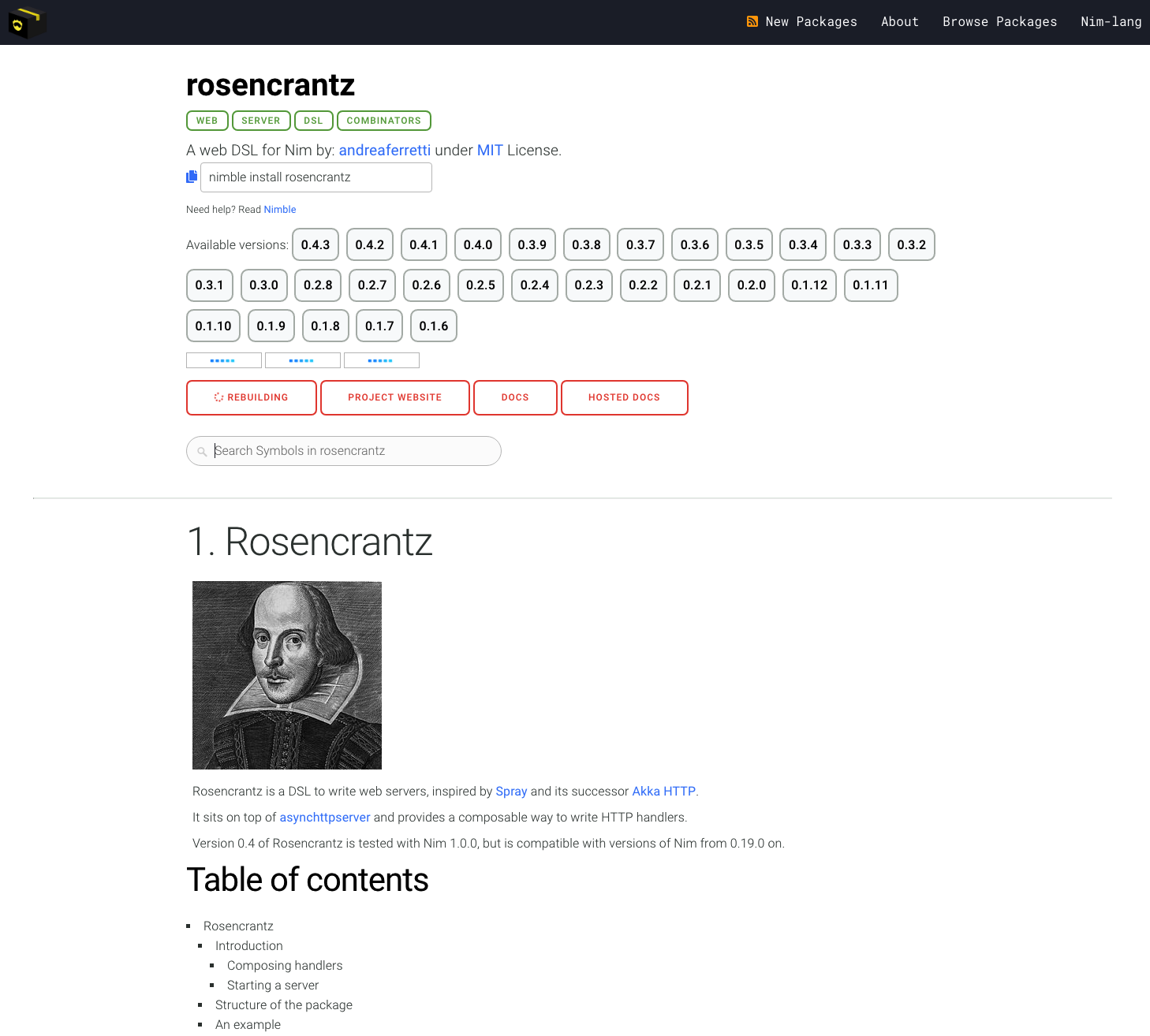Select version 0.2.0

[x=752, y=285]
